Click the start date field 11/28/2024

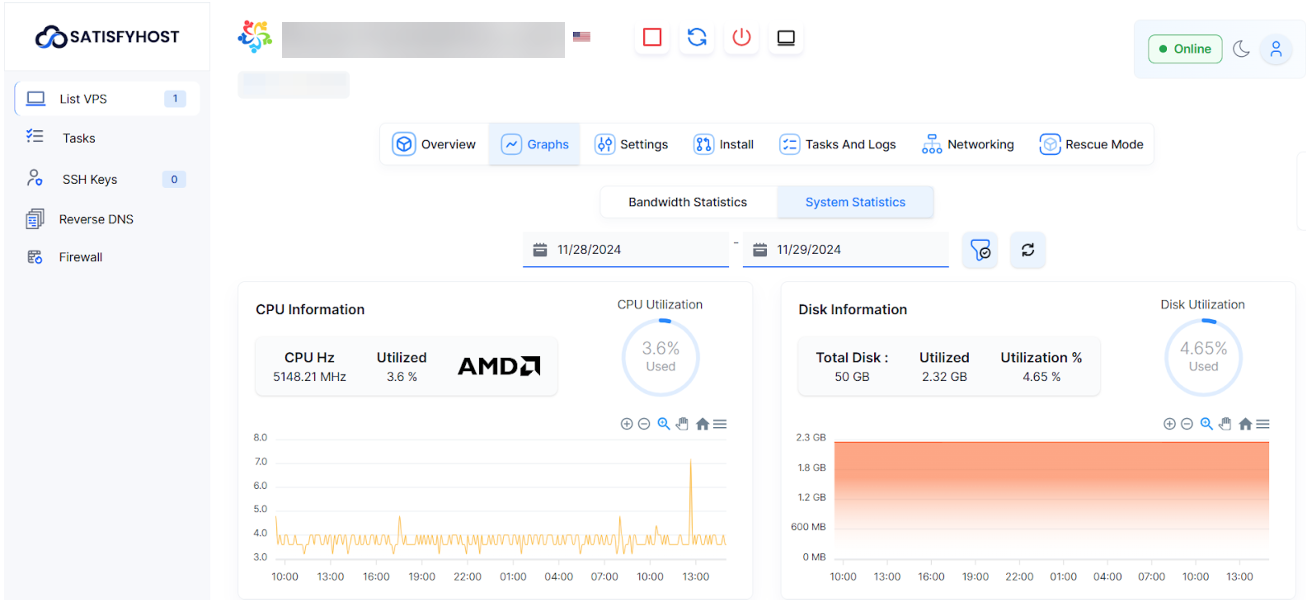tap(626, 249)
